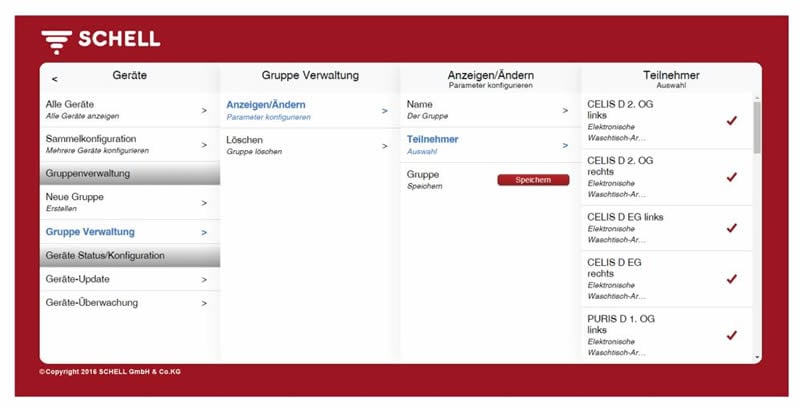Screen dimensions: 800x408
Task: Open Geräte-Update
Action: [x=130, y=279]
